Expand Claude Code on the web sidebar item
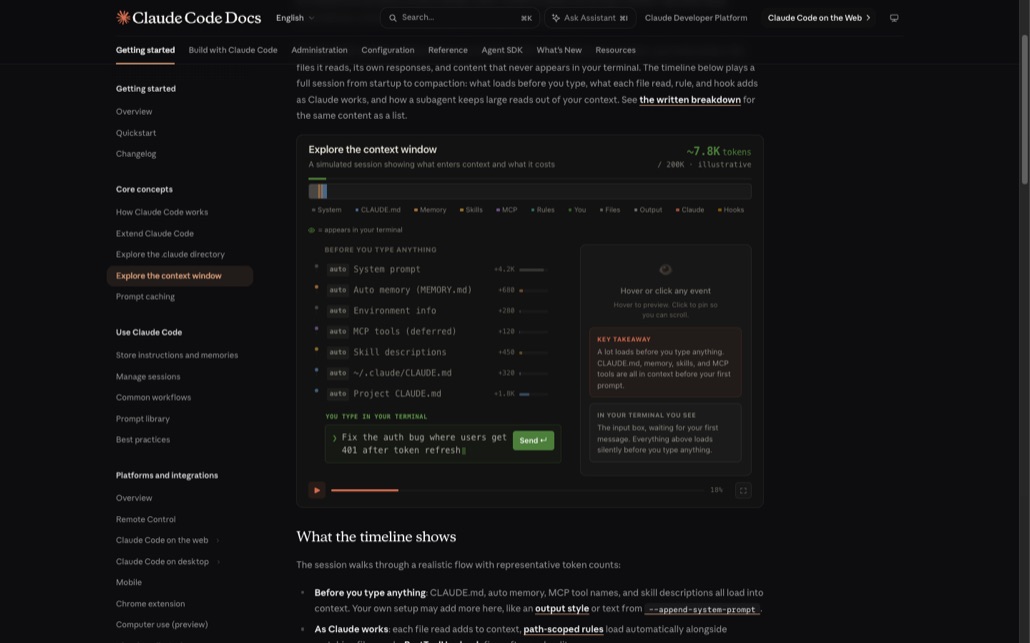The height and width of the screenshot is (643, 1030). click(217, 541)
